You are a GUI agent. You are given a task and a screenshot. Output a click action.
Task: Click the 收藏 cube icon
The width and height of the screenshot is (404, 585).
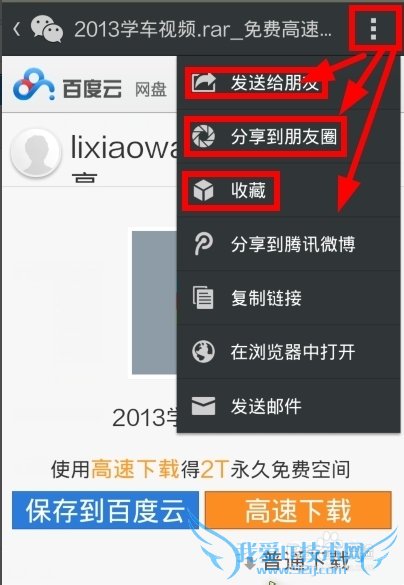203,190
